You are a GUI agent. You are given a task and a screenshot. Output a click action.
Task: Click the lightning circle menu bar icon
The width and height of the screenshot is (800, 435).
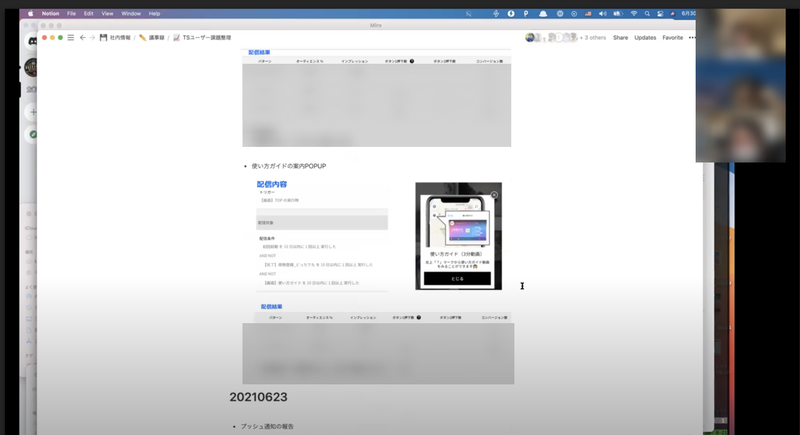(511, 14)
